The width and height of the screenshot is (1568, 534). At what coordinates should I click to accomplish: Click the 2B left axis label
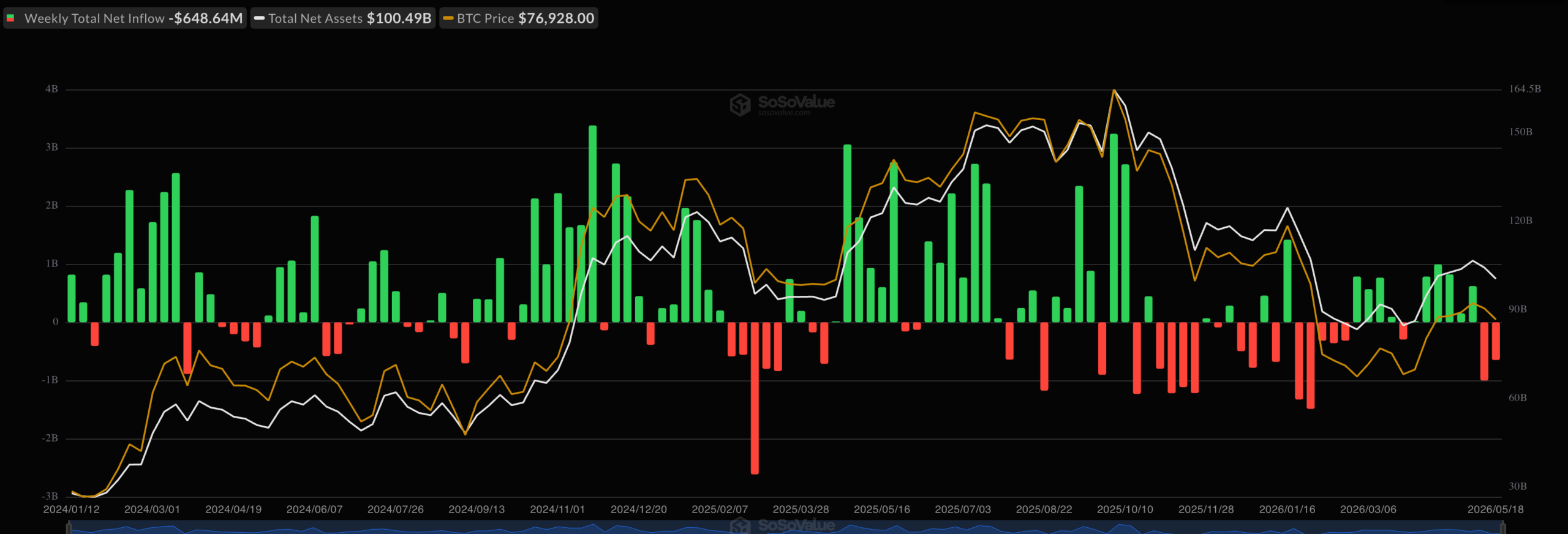(x=51, y=206)
